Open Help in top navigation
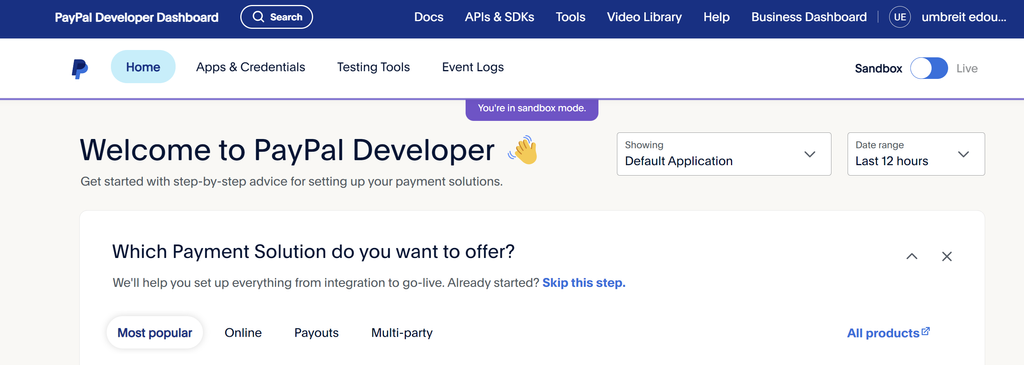This screenshot has width=1024, height=365. (x=716, y=18)
